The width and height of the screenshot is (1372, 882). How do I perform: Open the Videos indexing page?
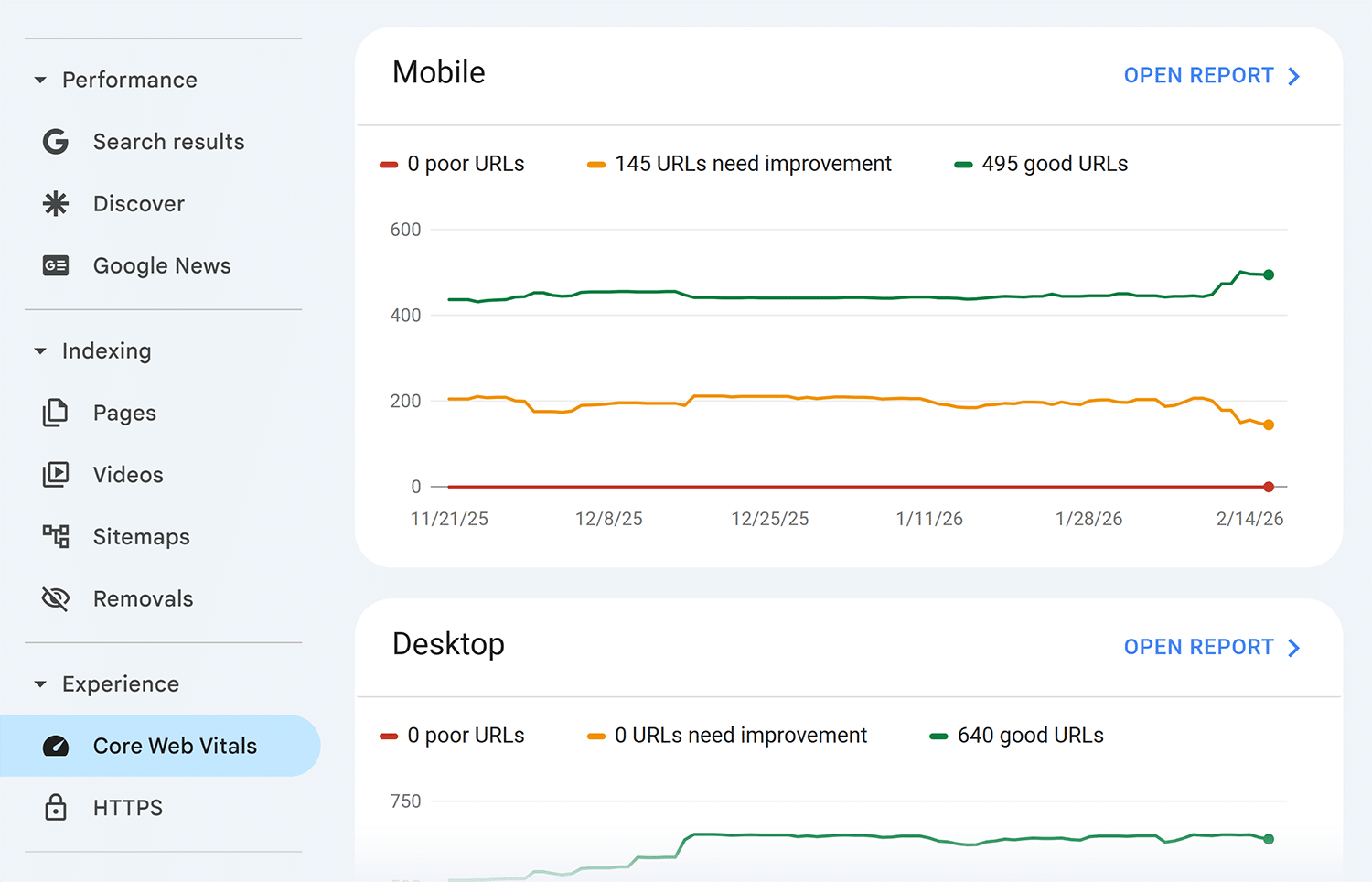[128, 474]
